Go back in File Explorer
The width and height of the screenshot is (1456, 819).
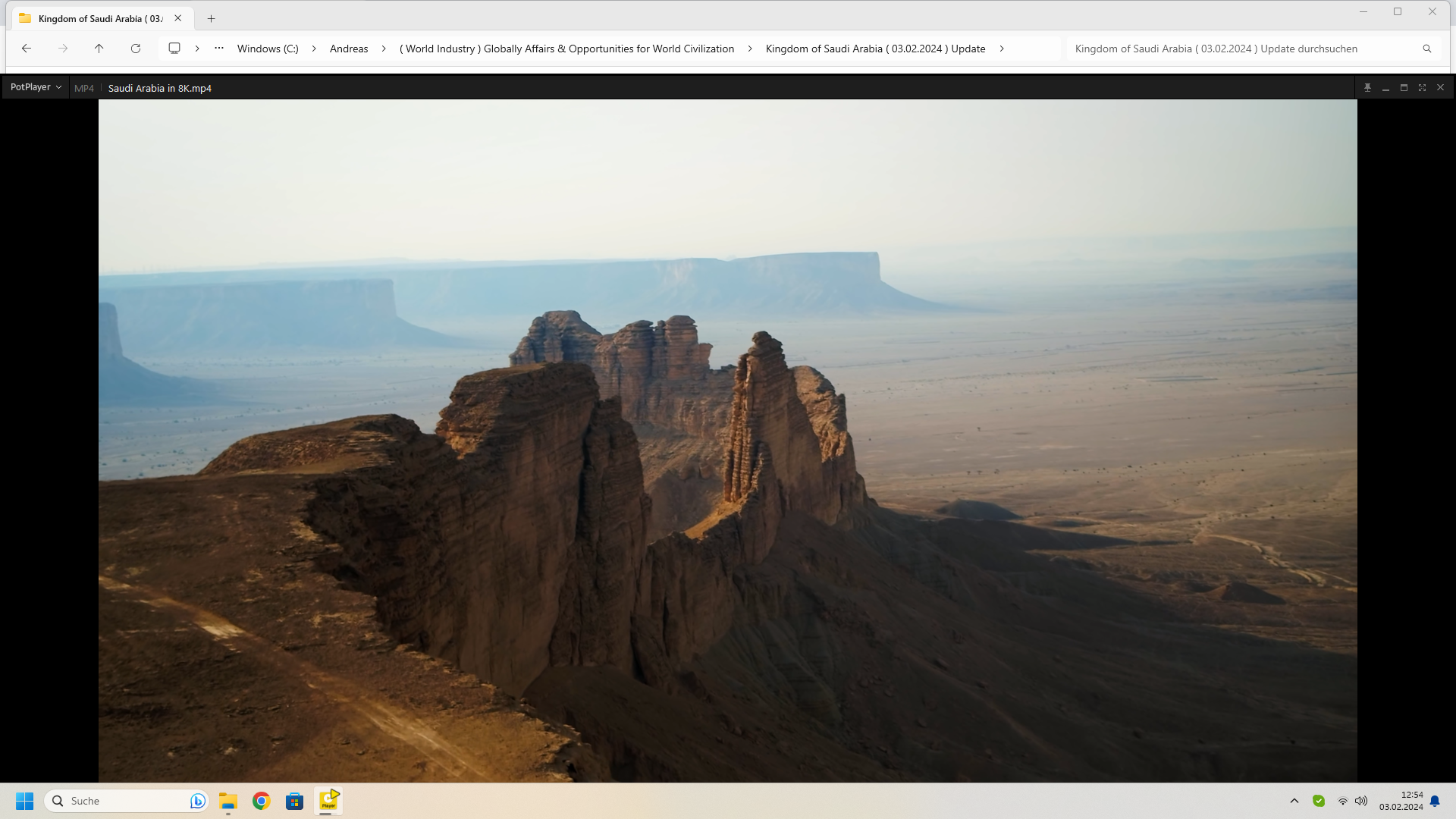pos(27,49)
